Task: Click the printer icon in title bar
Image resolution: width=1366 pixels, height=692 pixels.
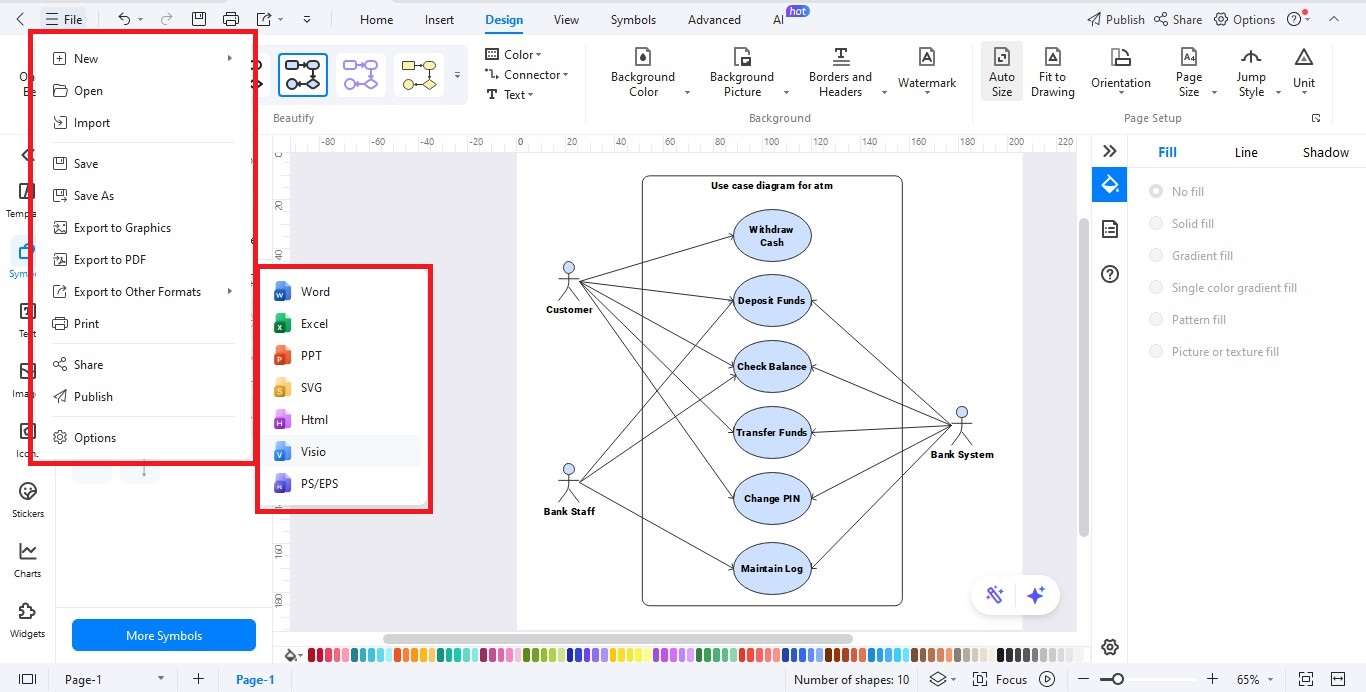Action: [x=231, y=19]
